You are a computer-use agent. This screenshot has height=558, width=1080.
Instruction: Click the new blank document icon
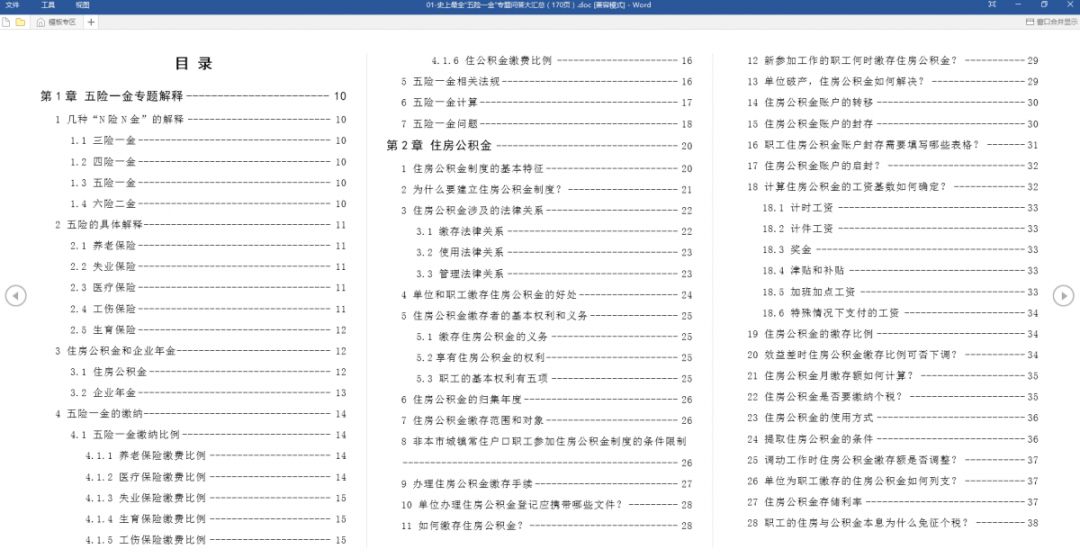pyautogui.click(x=6, y=22)
